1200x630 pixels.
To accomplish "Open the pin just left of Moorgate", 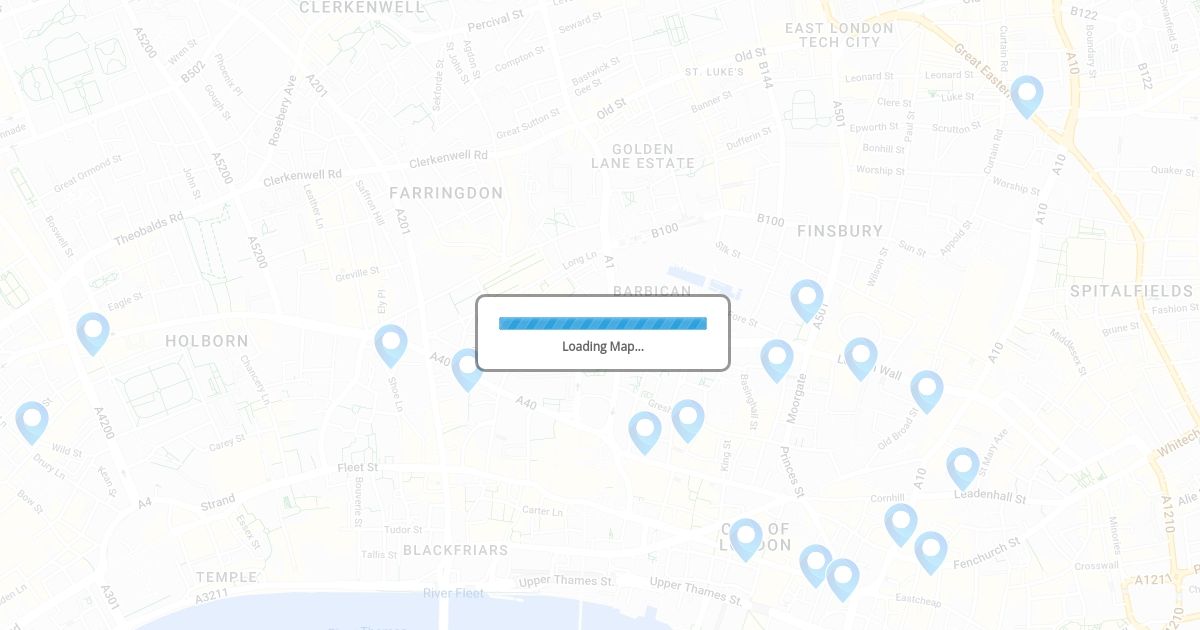I will click(777, 360).
